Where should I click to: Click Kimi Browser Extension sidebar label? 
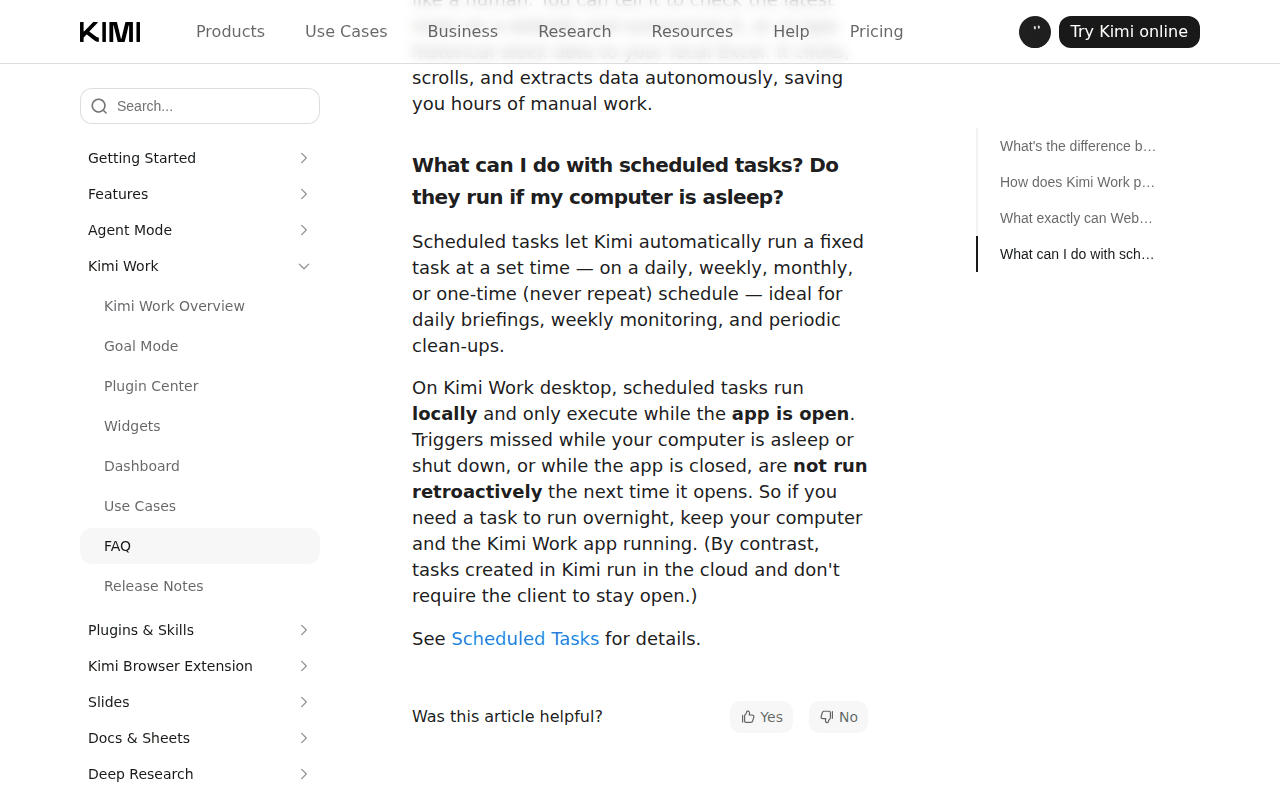[170, 666]
